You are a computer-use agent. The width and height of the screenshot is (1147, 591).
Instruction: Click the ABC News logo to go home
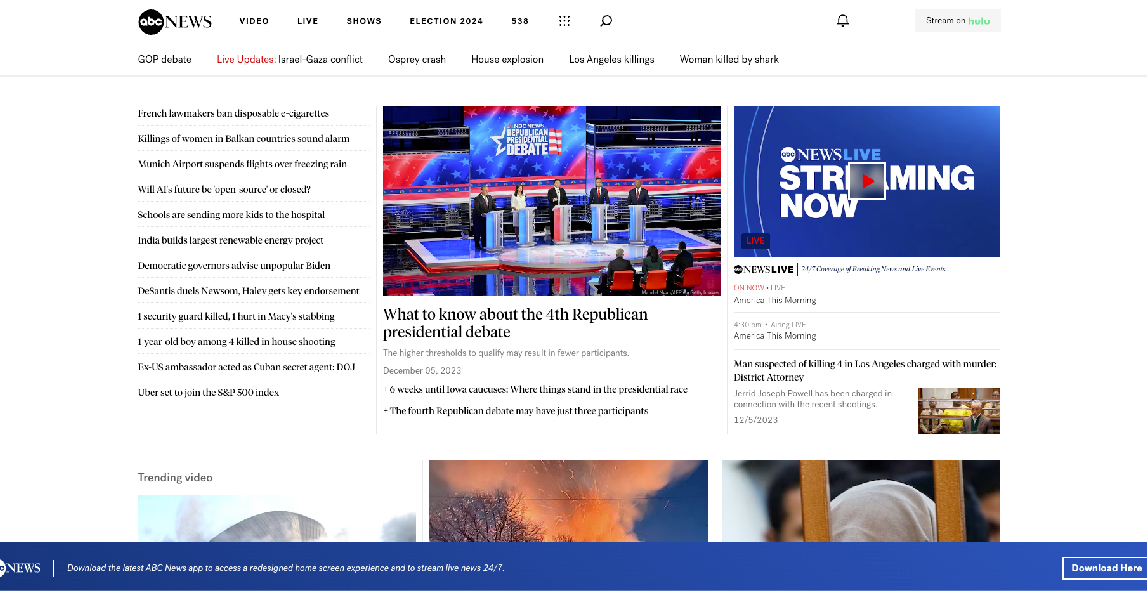173,21
